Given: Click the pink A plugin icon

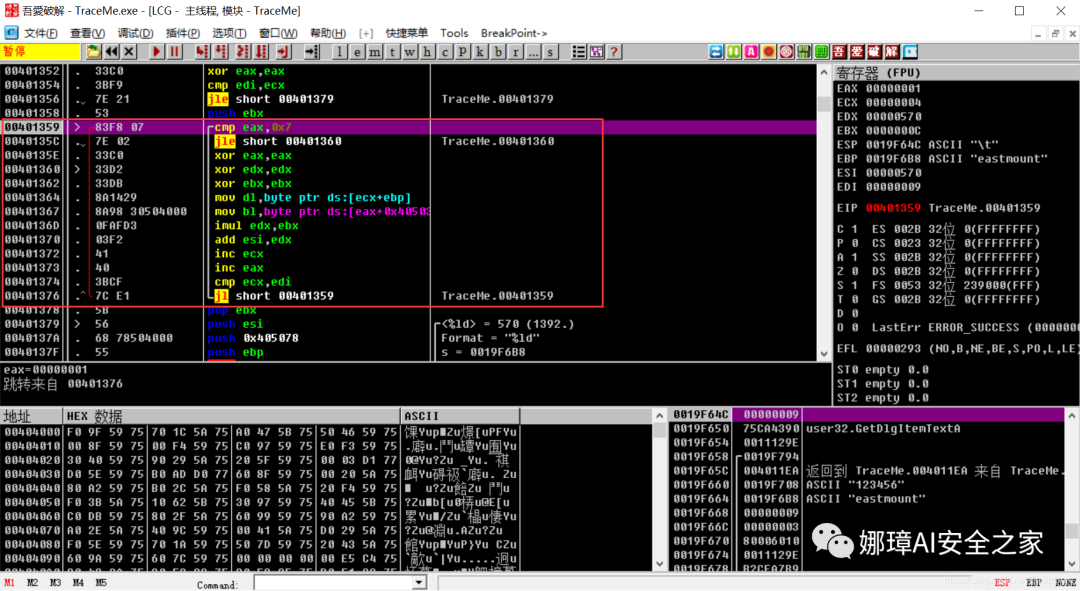Looking at the screenshot, I should pyautogui.click(x=751, y=52).
